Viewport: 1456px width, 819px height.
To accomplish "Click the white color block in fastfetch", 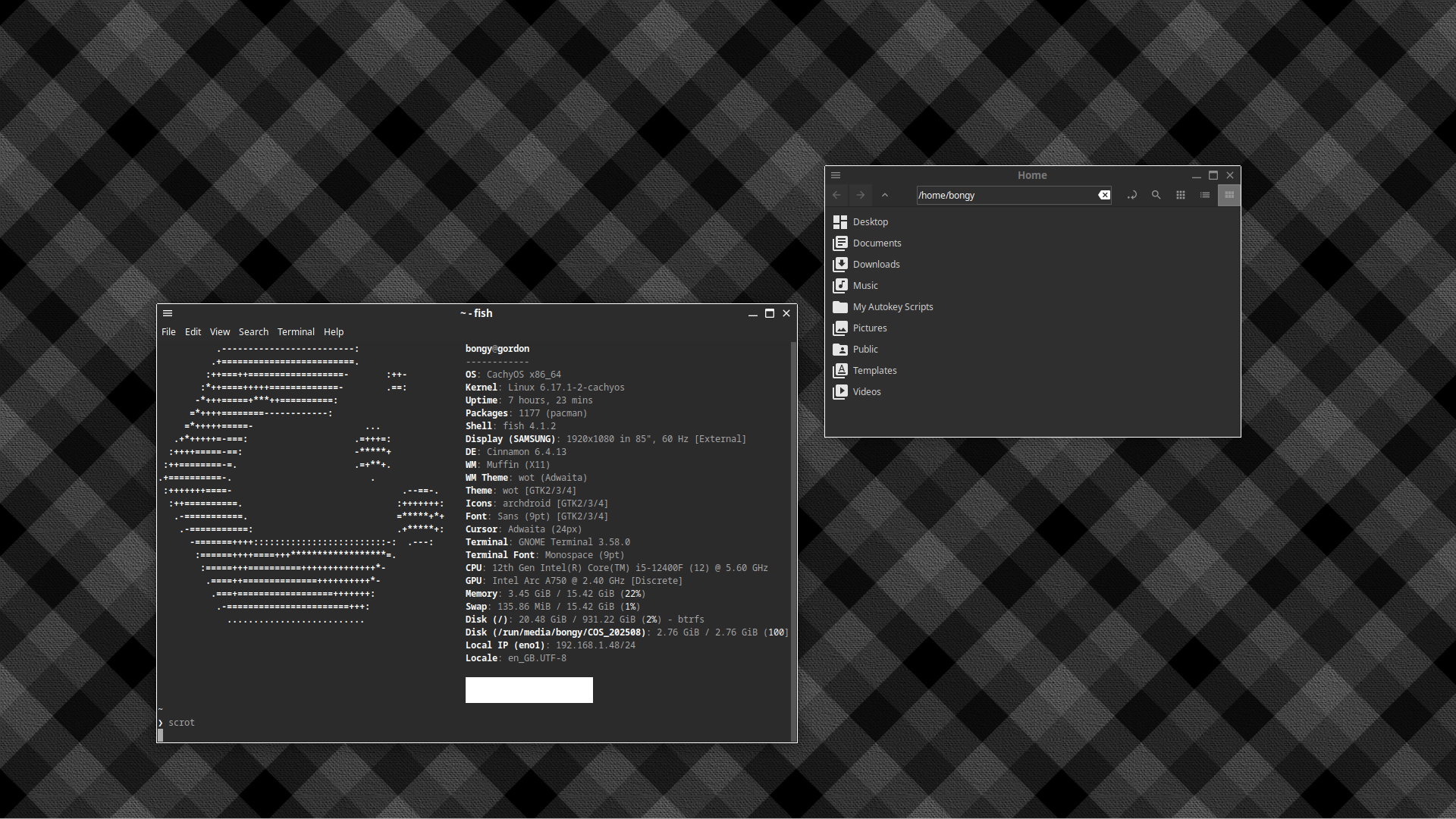I will [529, 690].
